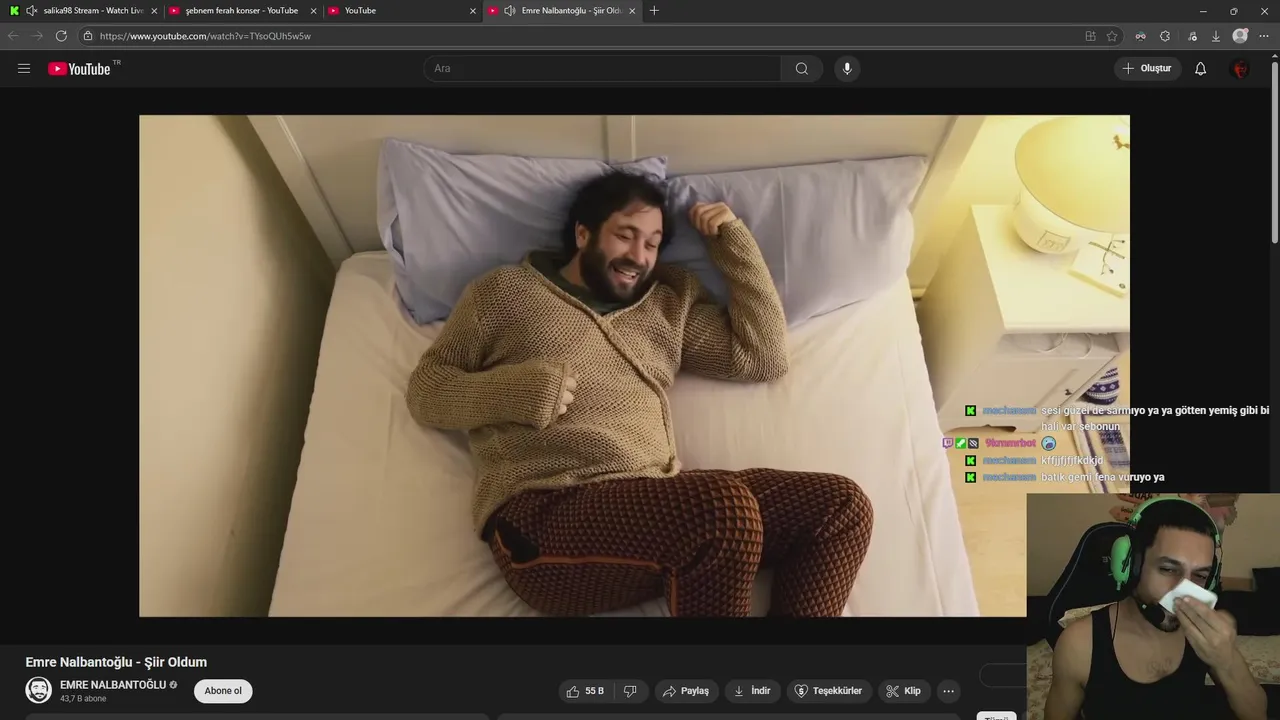Bookmark this page with star icon
The width and height of the screenshot is (1280, 720).
[1112, 36]
